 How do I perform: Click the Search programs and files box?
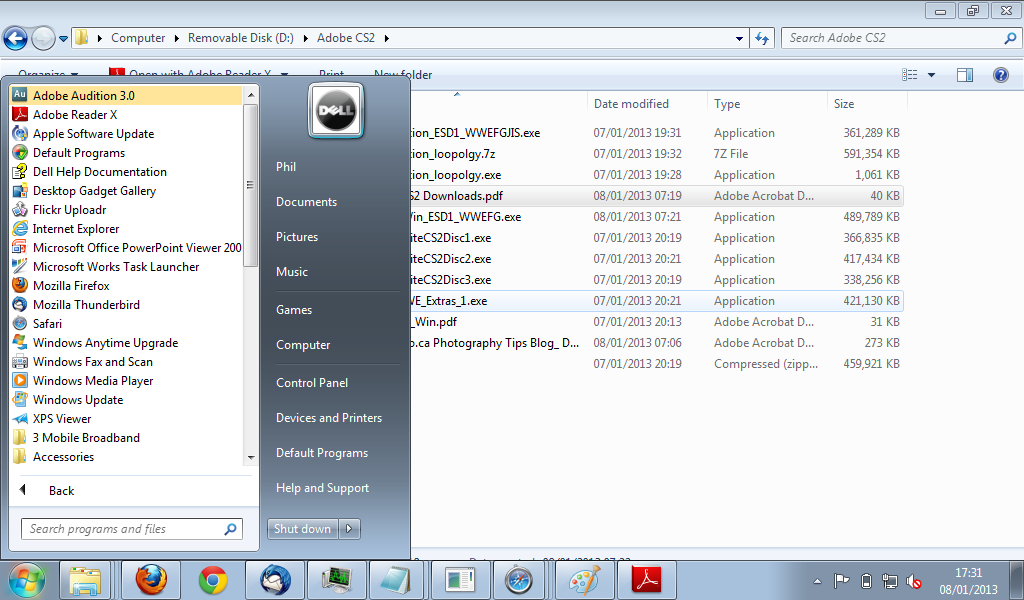tap(132, 529)
